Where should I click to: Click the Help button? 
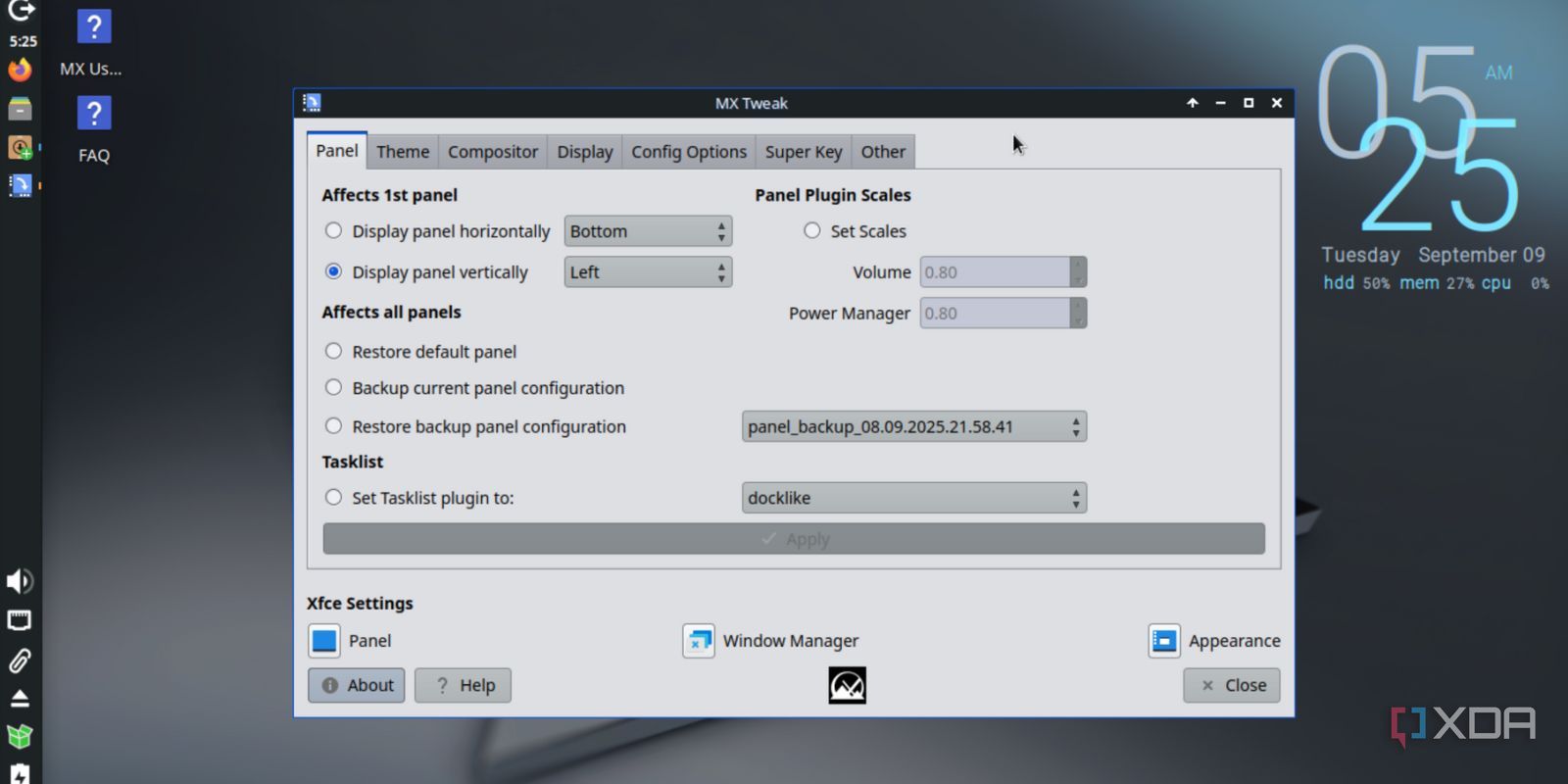tap(463, 686)
